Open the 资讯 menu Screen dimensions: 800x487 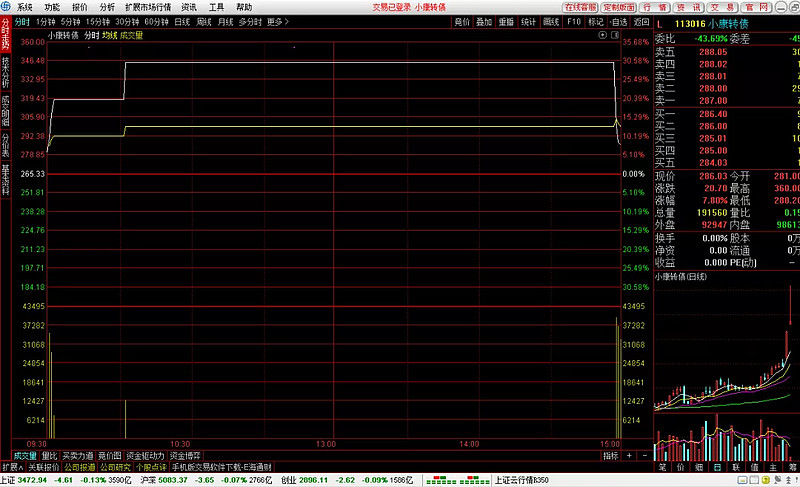click(x=189, y=7)
